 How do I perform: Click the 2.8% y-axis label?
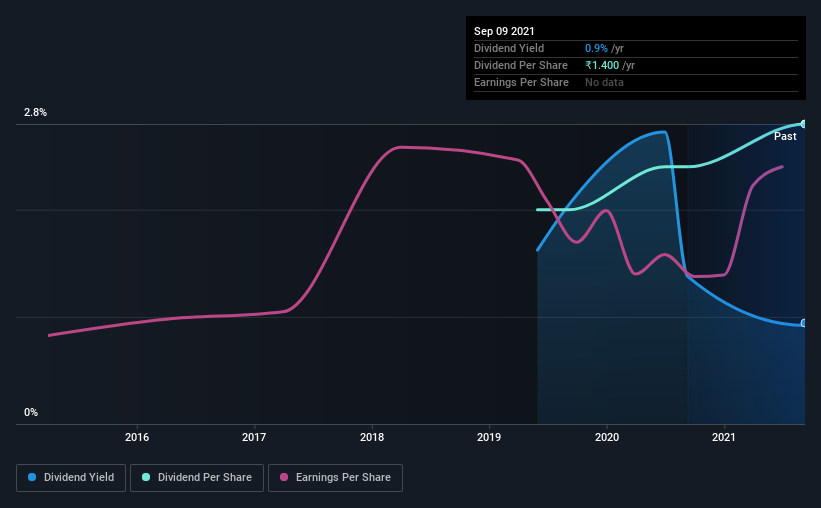point(35,112)
